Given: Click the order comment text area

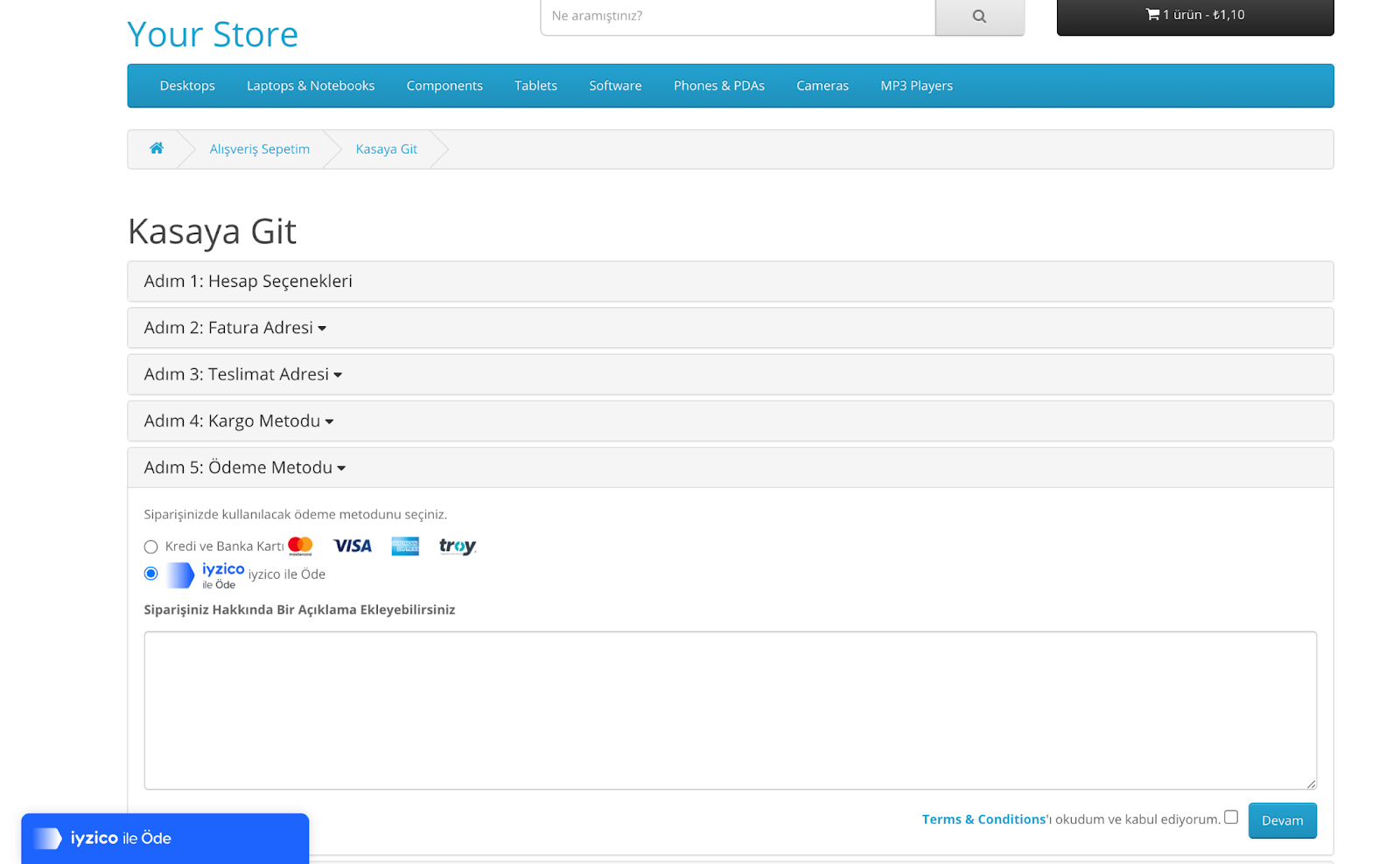Looking at the screenshot, I should coord(730,710).
